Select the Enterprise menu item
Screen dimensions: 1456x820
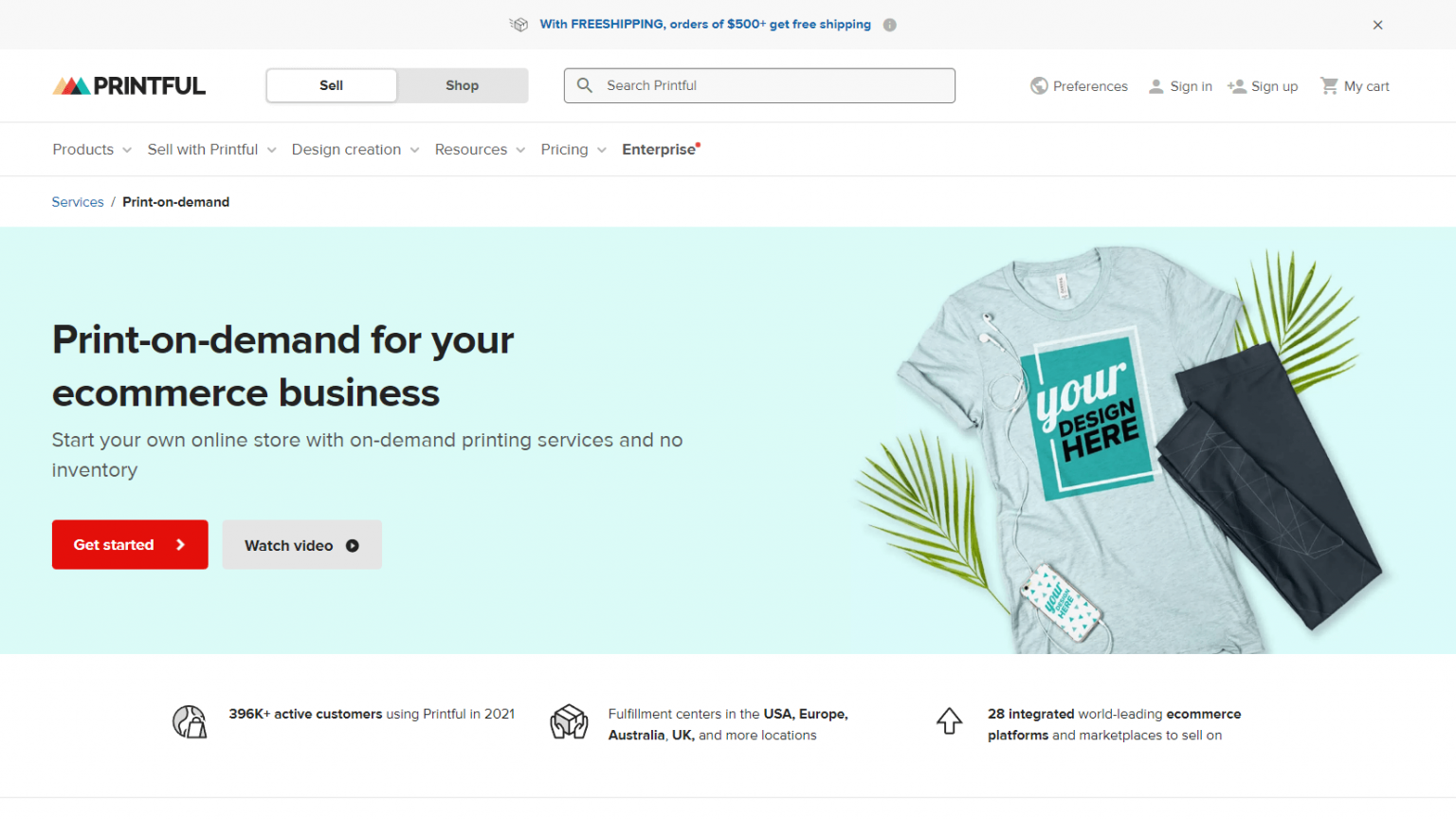(658, 149)
